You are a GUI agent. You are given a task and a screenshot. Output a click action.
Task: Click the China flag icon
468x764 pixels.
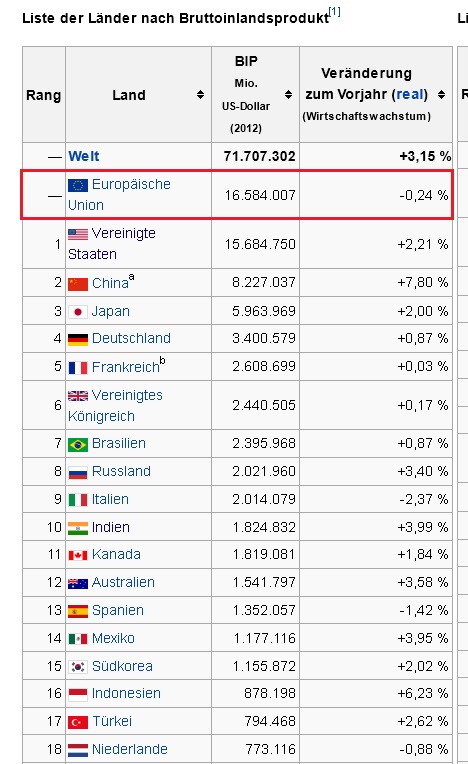point(78,284)
